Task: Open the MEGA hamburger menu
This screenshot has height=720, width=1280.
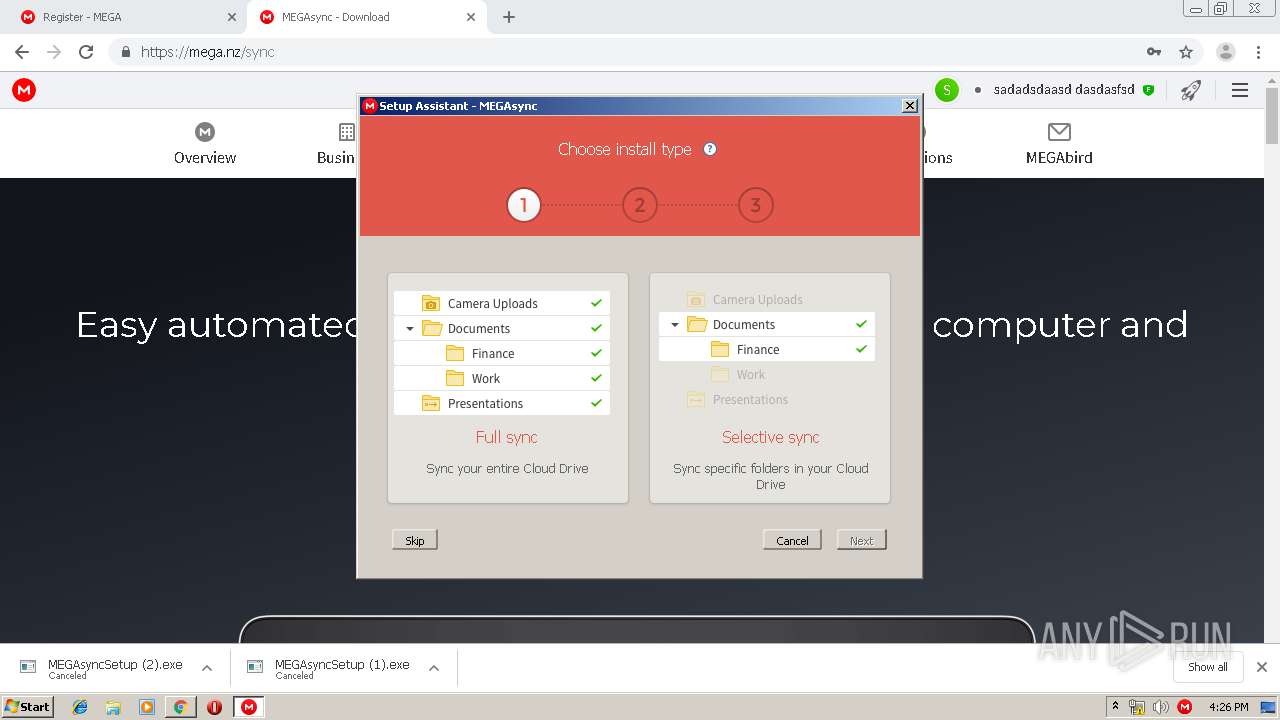Action: (1240, 90)
